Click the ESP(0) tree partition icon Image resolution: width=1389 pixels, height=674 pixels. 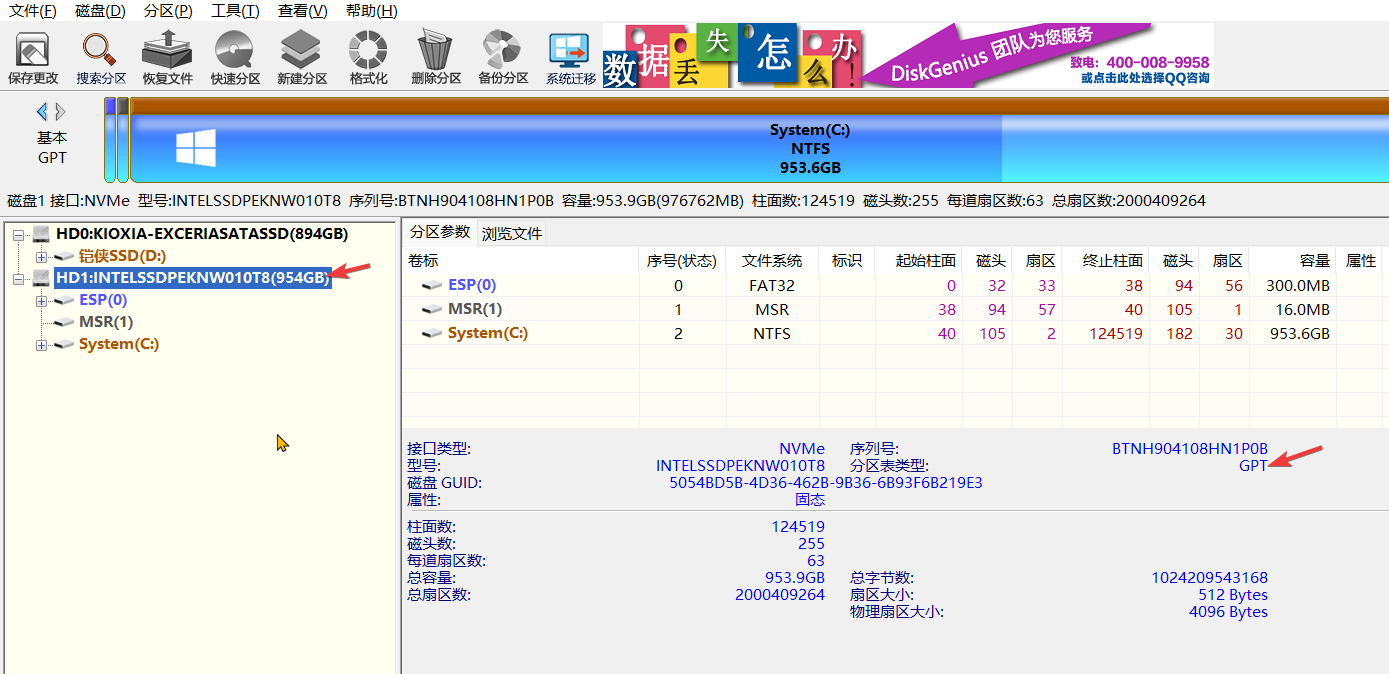coord(65,300)
